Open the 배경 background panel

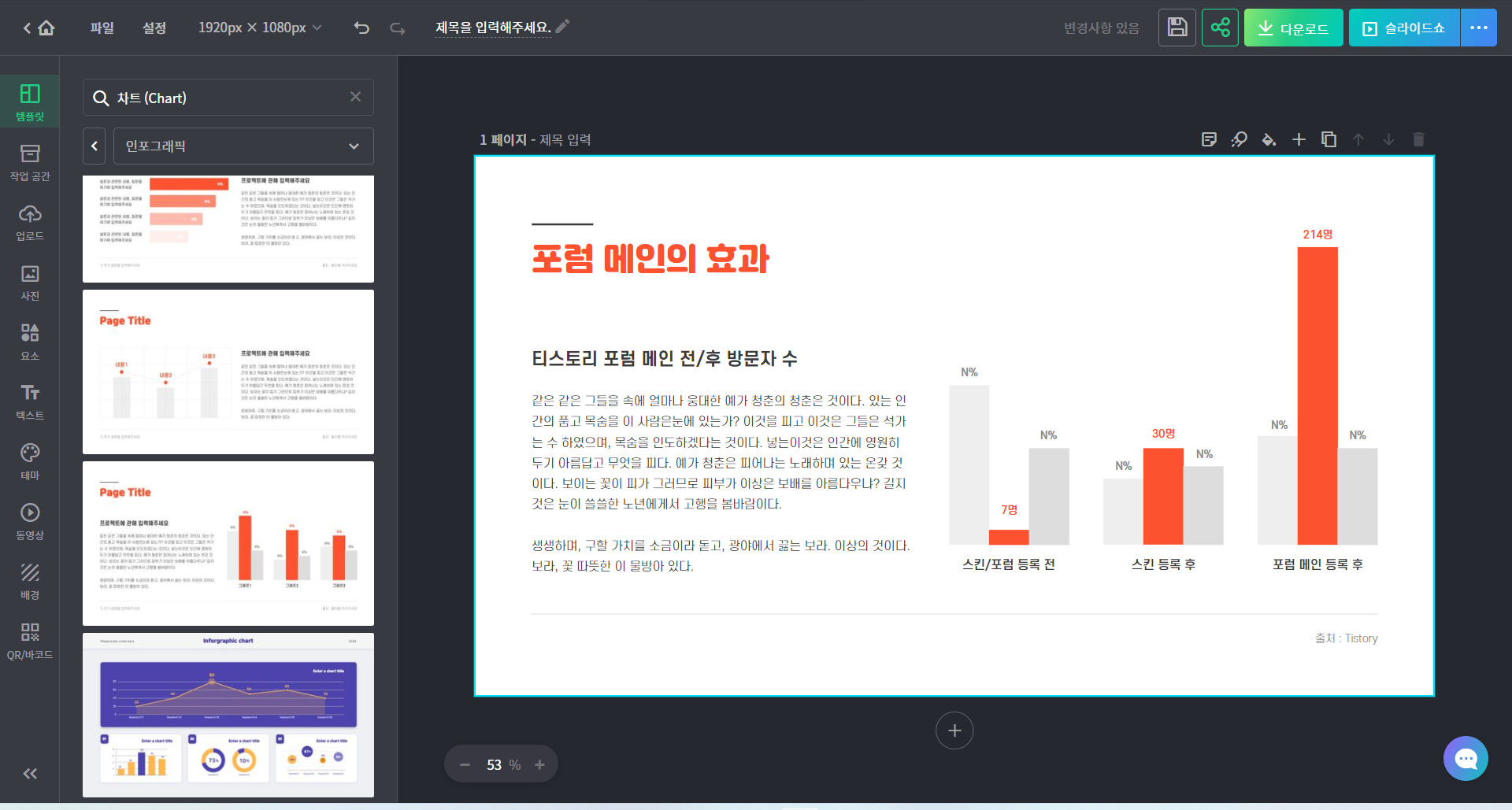tap(30, 581)
